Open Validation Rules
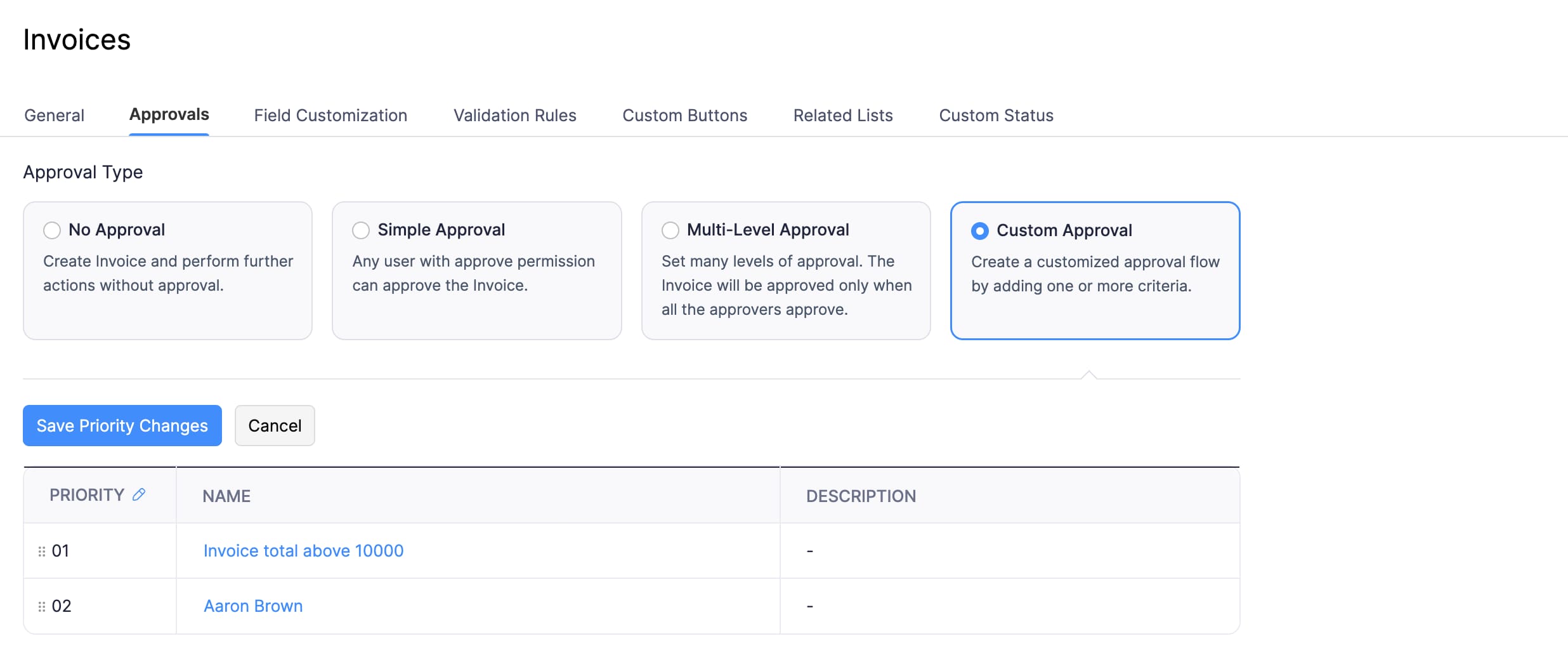 click(x=514, y=115)
